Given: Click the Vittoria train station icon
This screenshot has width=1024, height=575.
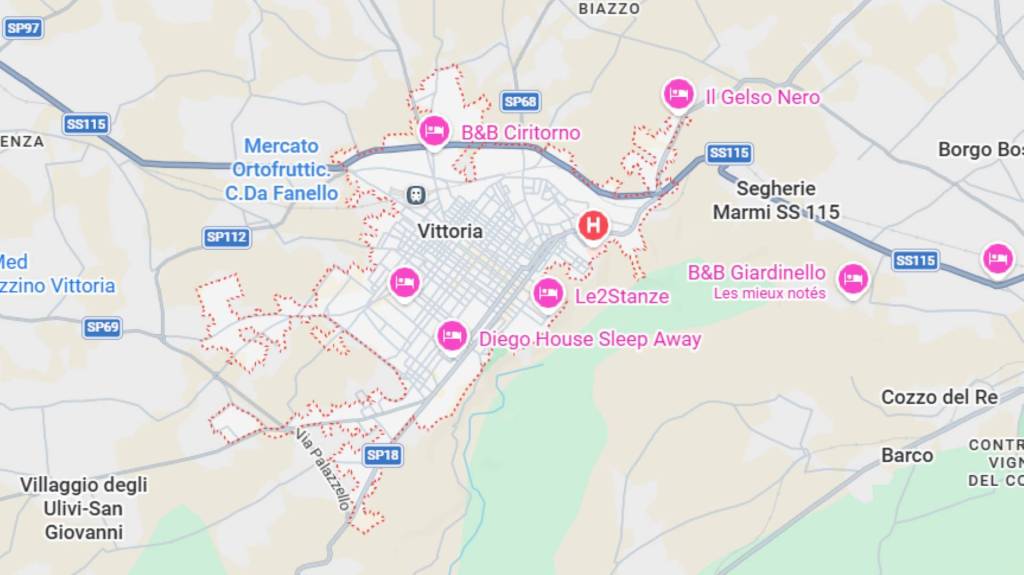Looking at the screenshot, I should (x=416, y=195).
